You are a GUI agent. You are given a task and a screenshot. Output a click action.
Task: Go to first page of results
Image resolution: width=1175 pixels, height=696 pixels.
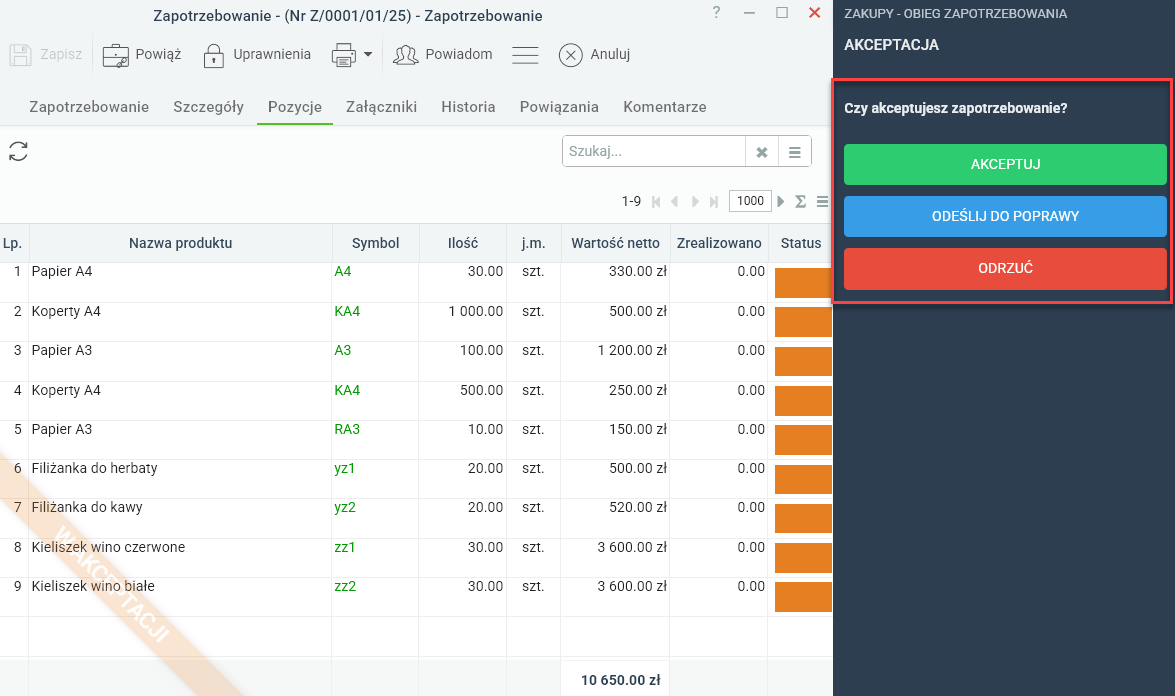[656, 202]
